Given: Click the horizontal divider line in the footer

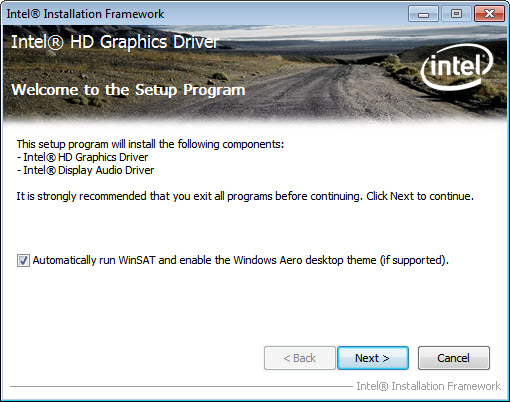Looking at the screenshot, I should 181,387.
